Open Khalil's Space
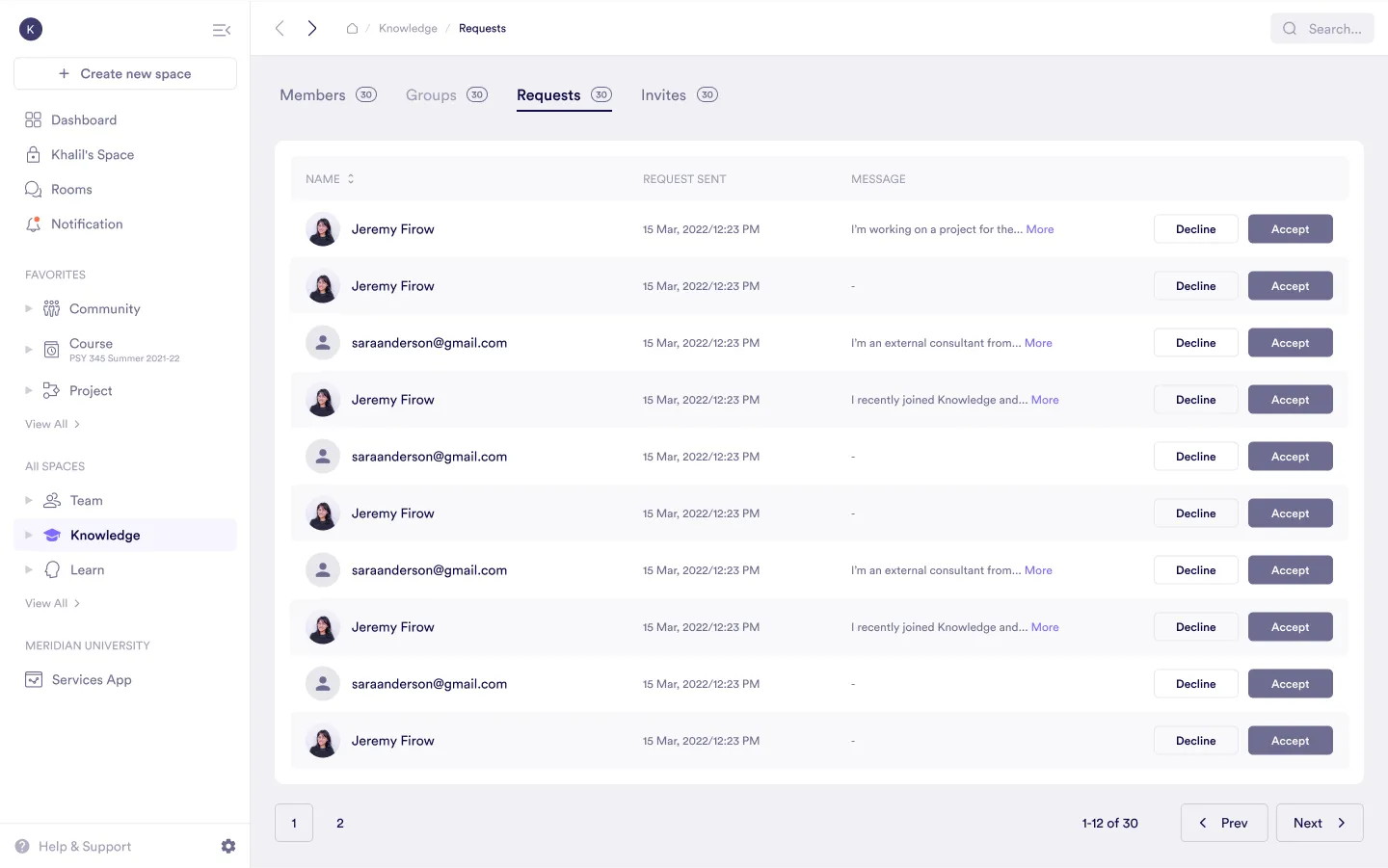Image resolution: width=1388 pixels, height=868 pixels. click(x=92, y=154)
